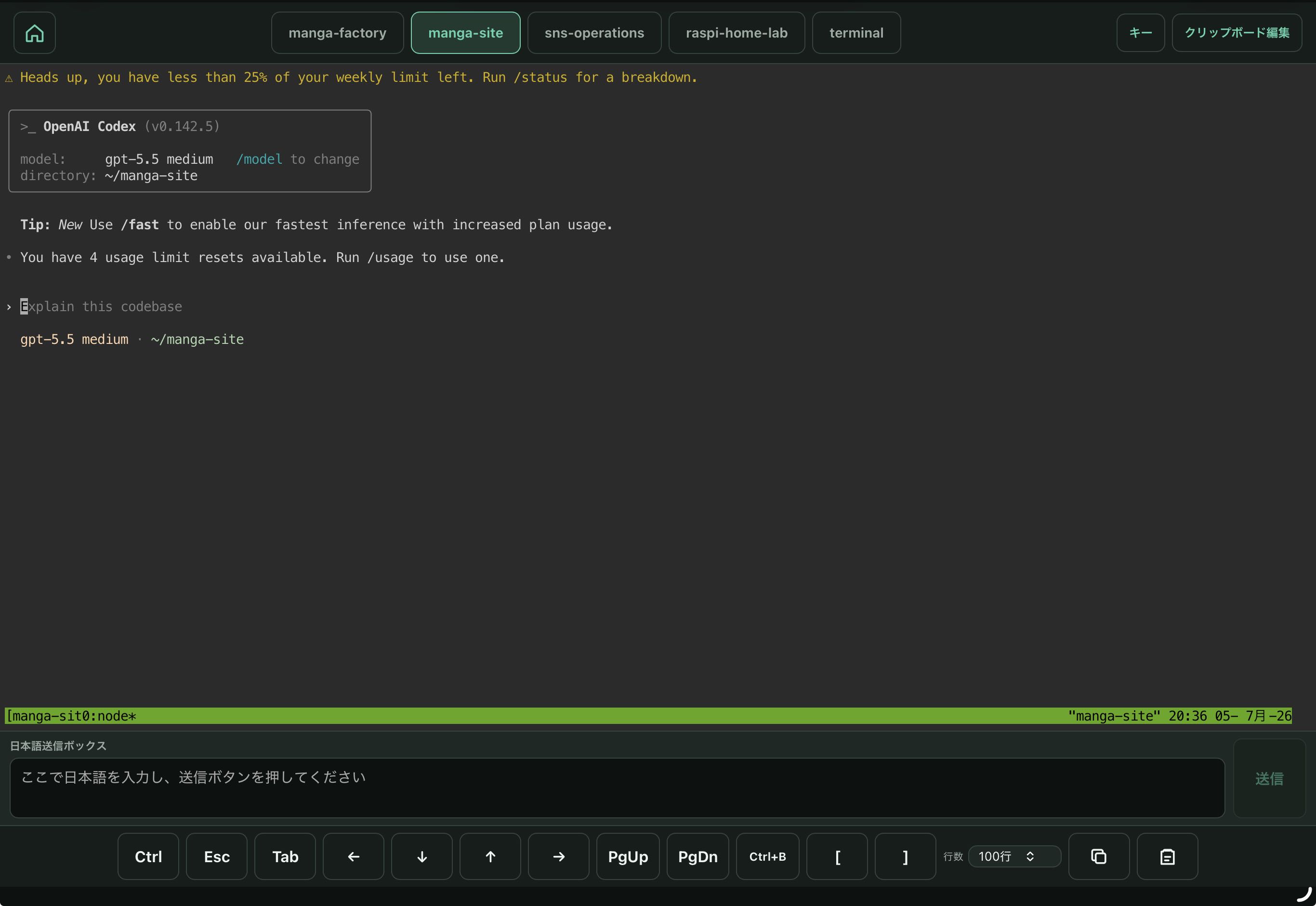Send the down arrow key

tap(422, 856)
